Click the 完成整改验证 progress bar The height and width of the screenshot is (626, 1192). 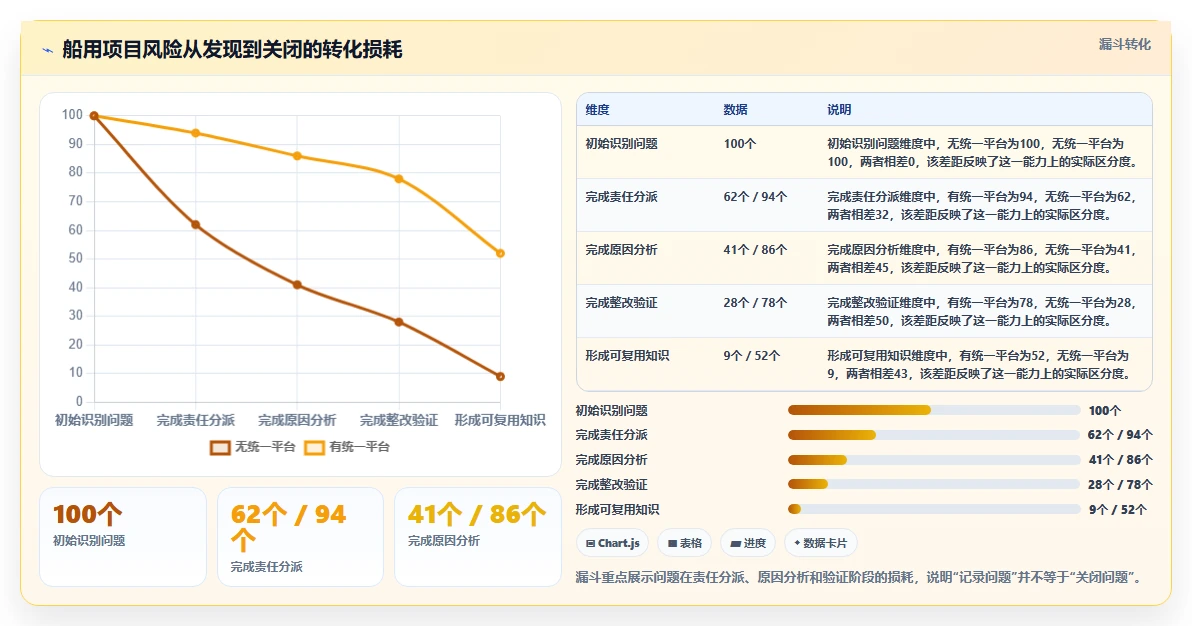(x=934, y=485)
